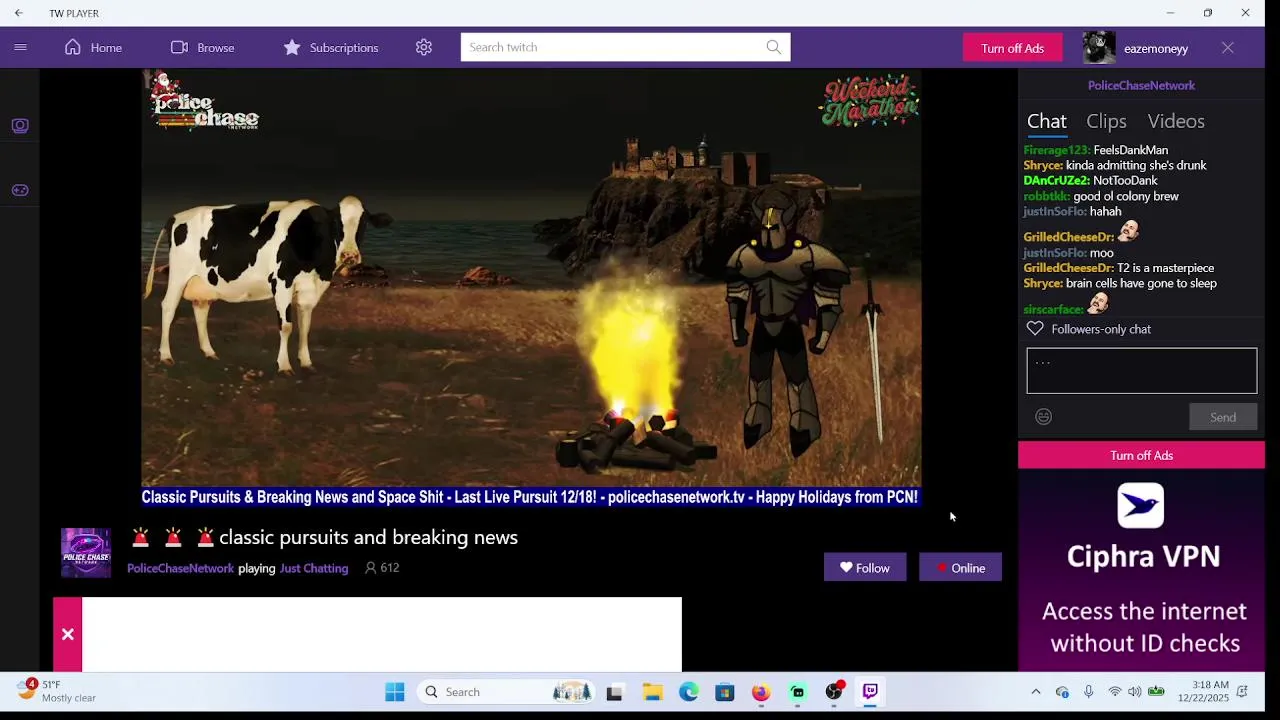Image resolution: width=1280 pixels, height=720 pixels.
Task: Open Windows Start menu
Action: click(x=395, y=692)
